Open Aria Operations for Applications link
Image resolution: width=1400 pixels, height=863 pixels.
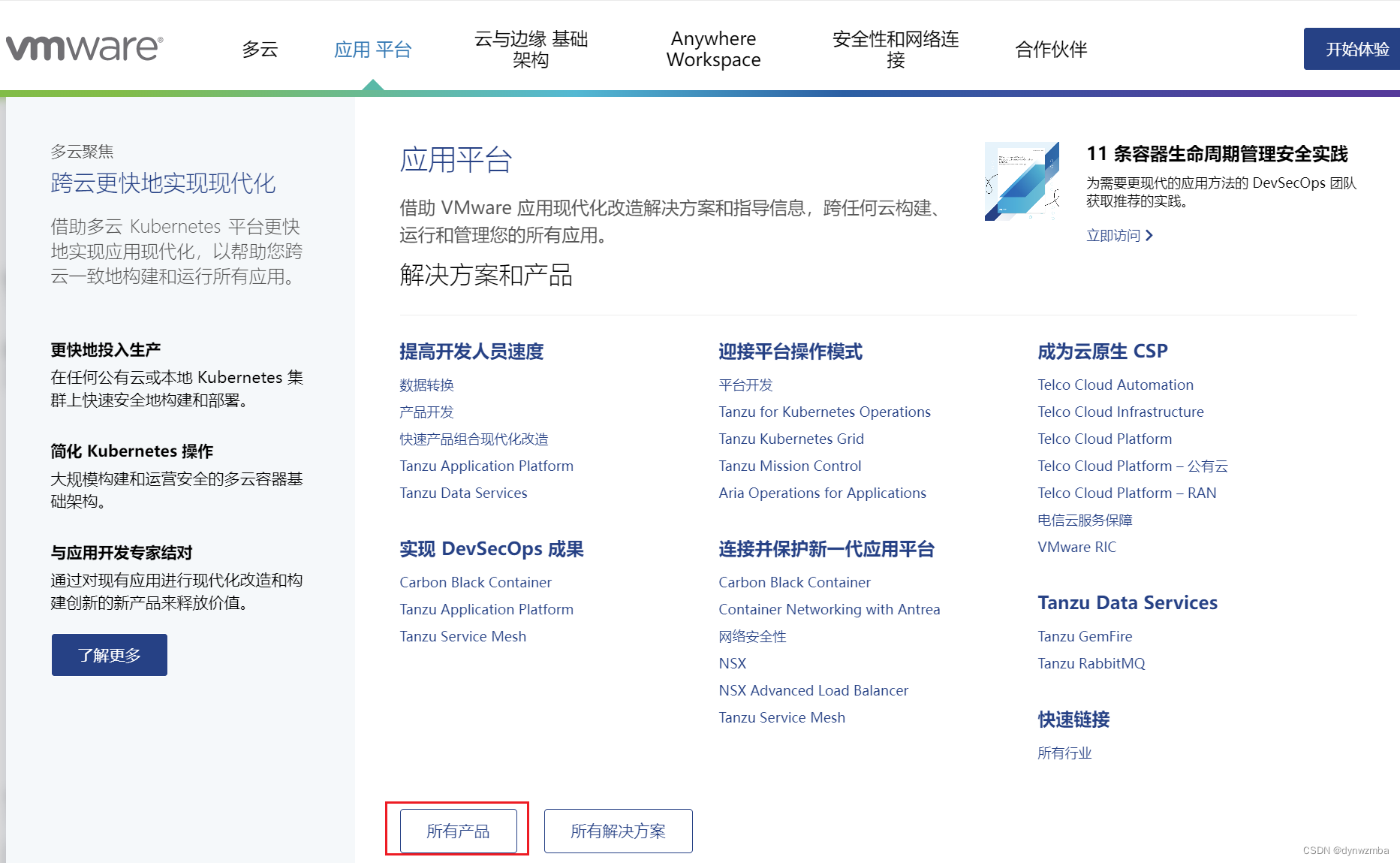click(822, 493)
